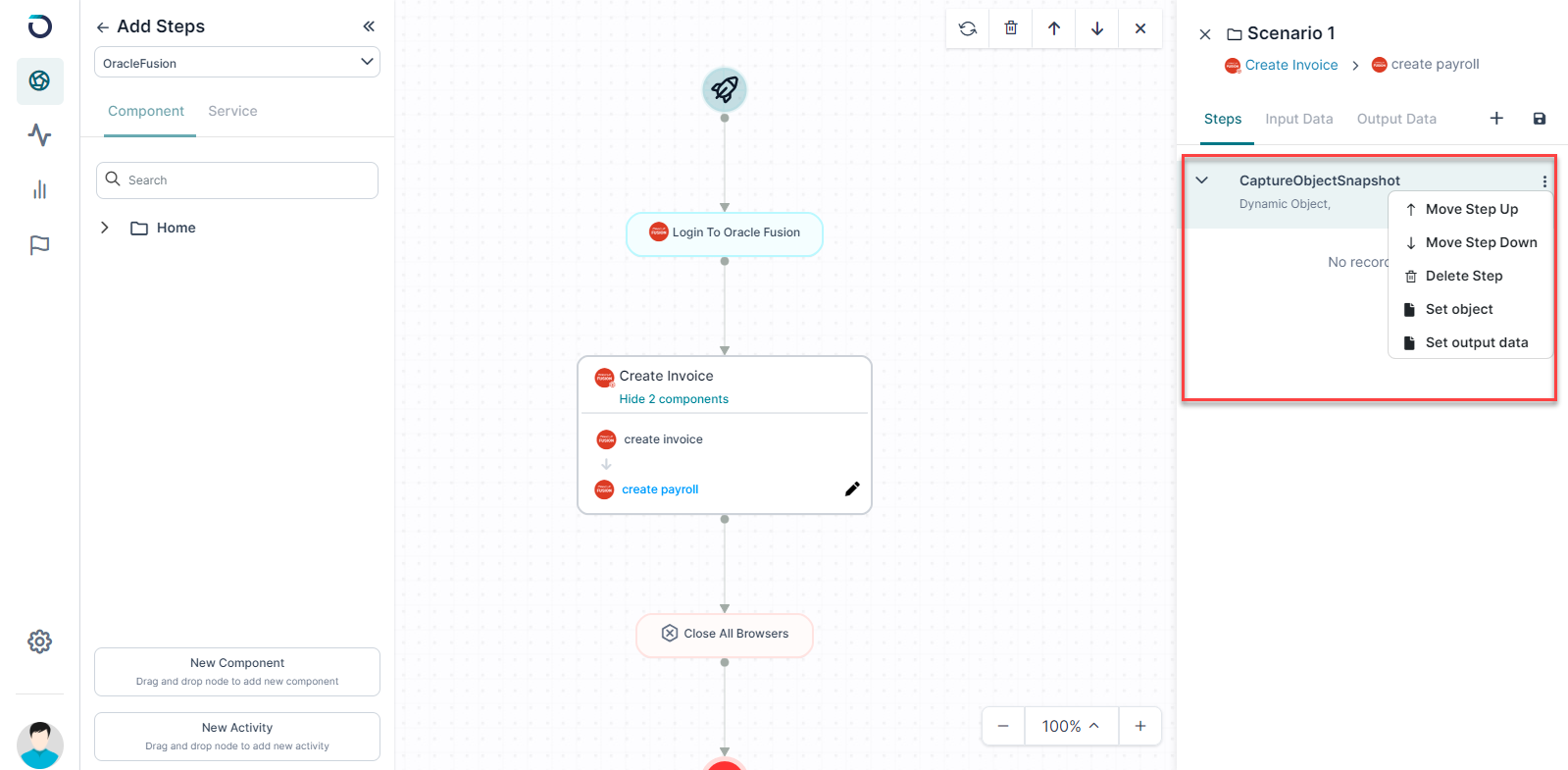Click the rocket start node
1568x770 pixels.
tap(725, 89)
